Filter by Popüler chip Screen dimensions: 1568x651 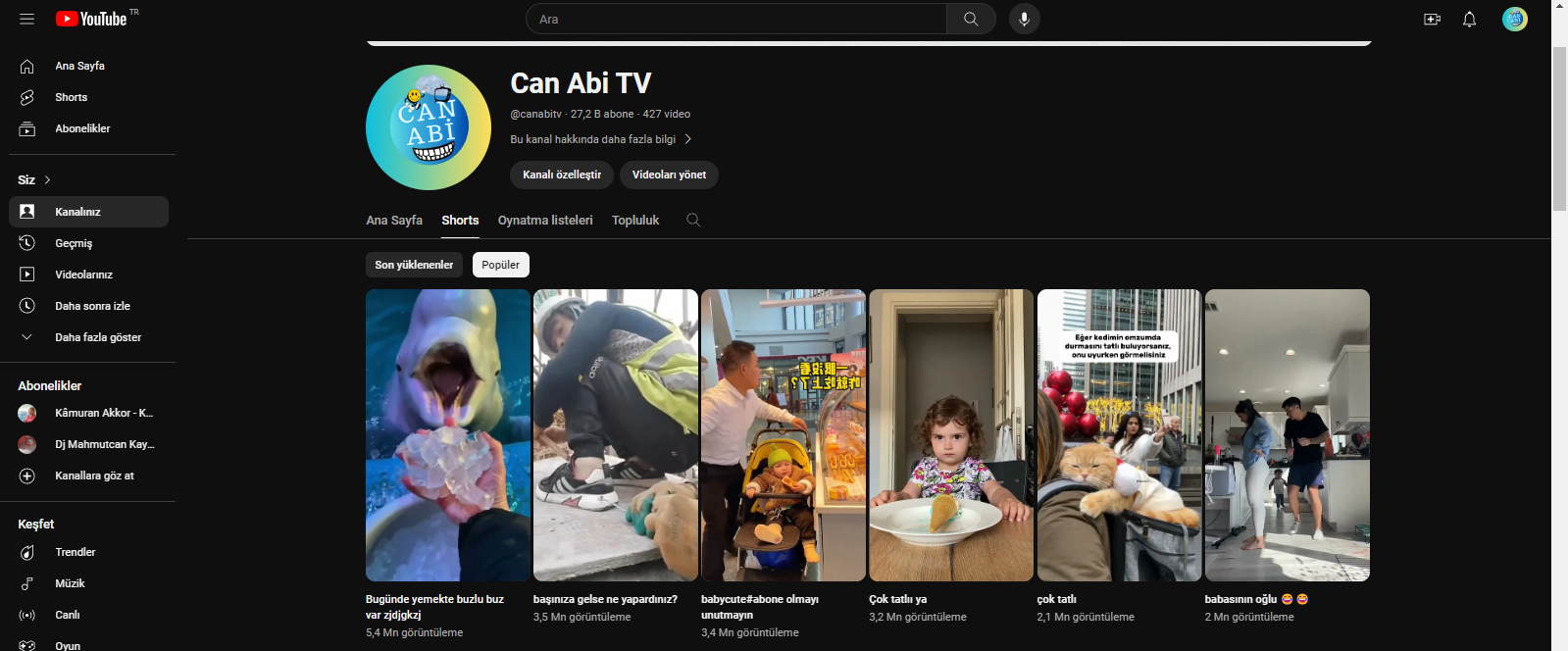pos(501,265)
